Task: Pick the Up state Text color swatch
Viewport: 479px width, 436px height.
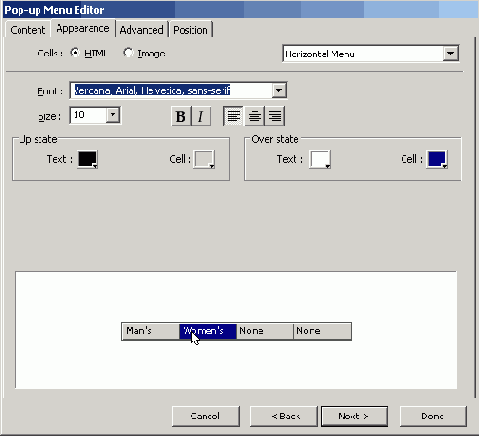Action: pyautogui.click(x=88, y=159)
